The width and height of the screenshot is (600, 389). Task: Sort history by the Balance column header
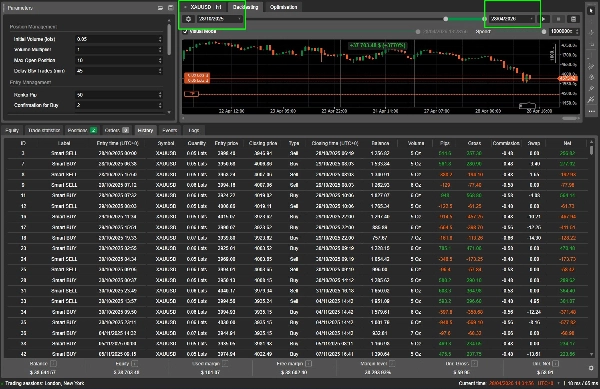pos(380,143)
